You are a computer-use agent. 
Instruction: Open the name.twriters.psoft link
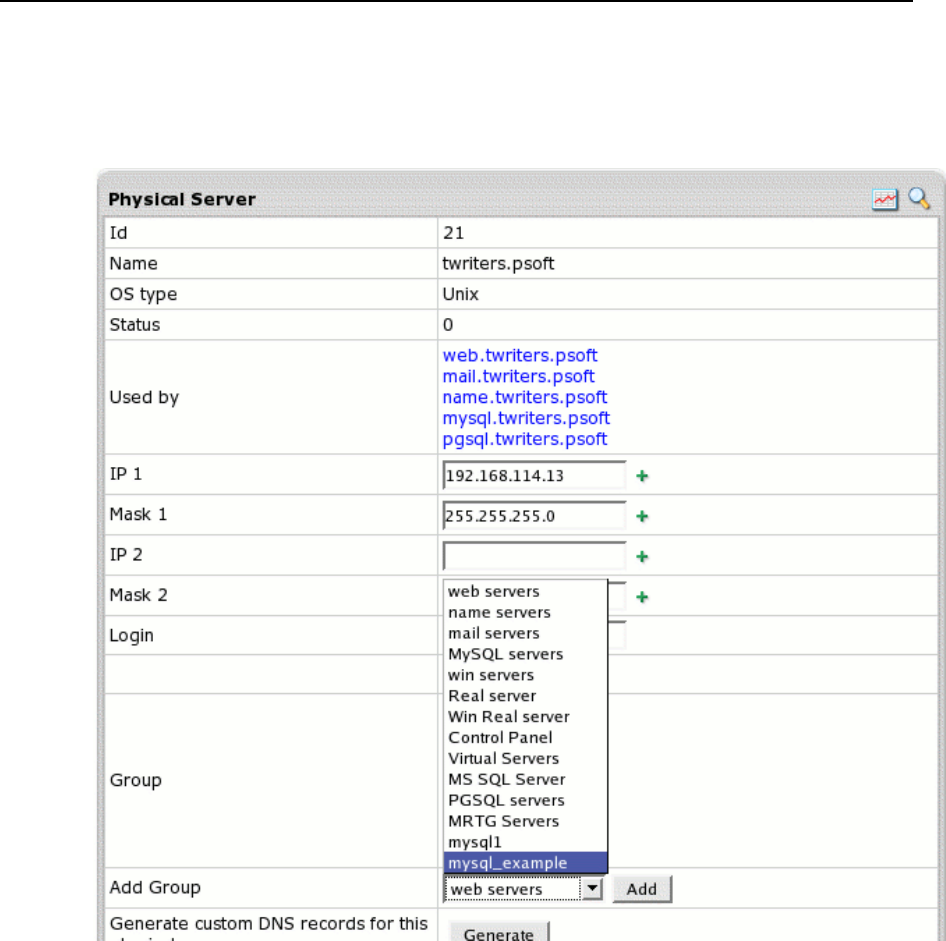(x=524, y=398)
